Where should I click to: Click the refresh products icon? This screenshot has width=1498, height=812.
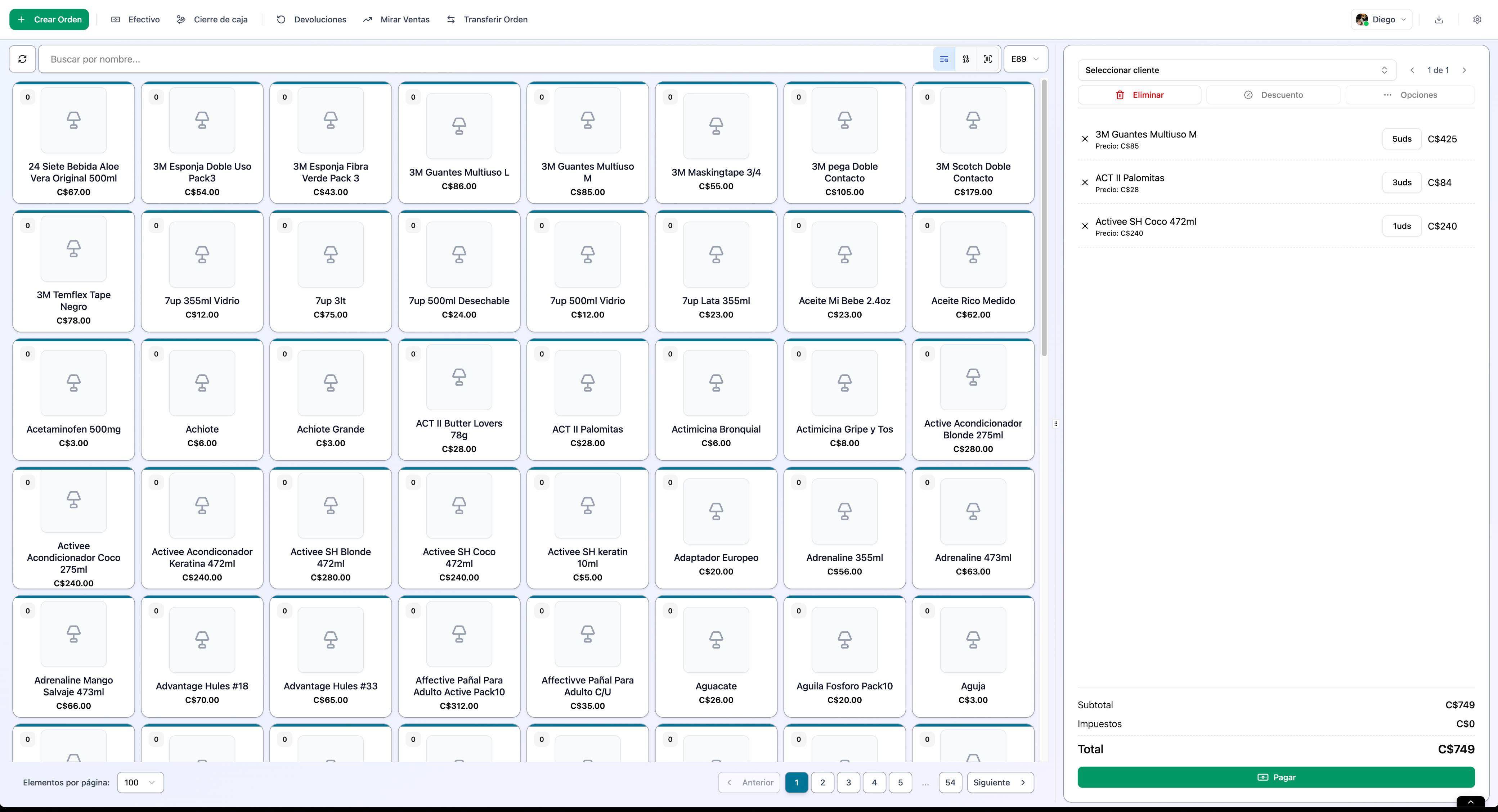pyautogui.click(x=23, y=59)
